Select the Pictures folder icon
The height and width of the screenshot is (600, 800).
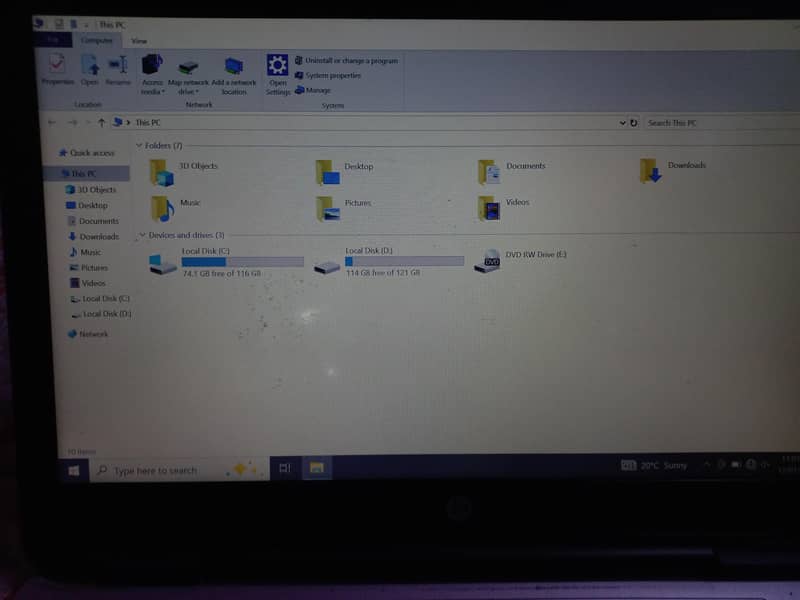(328, 209)
